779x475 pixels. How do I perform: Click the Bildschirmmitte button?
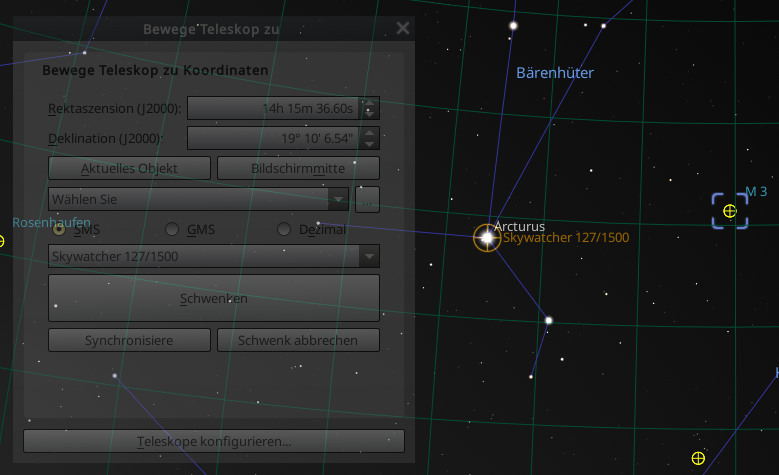[x=298, y=168]
